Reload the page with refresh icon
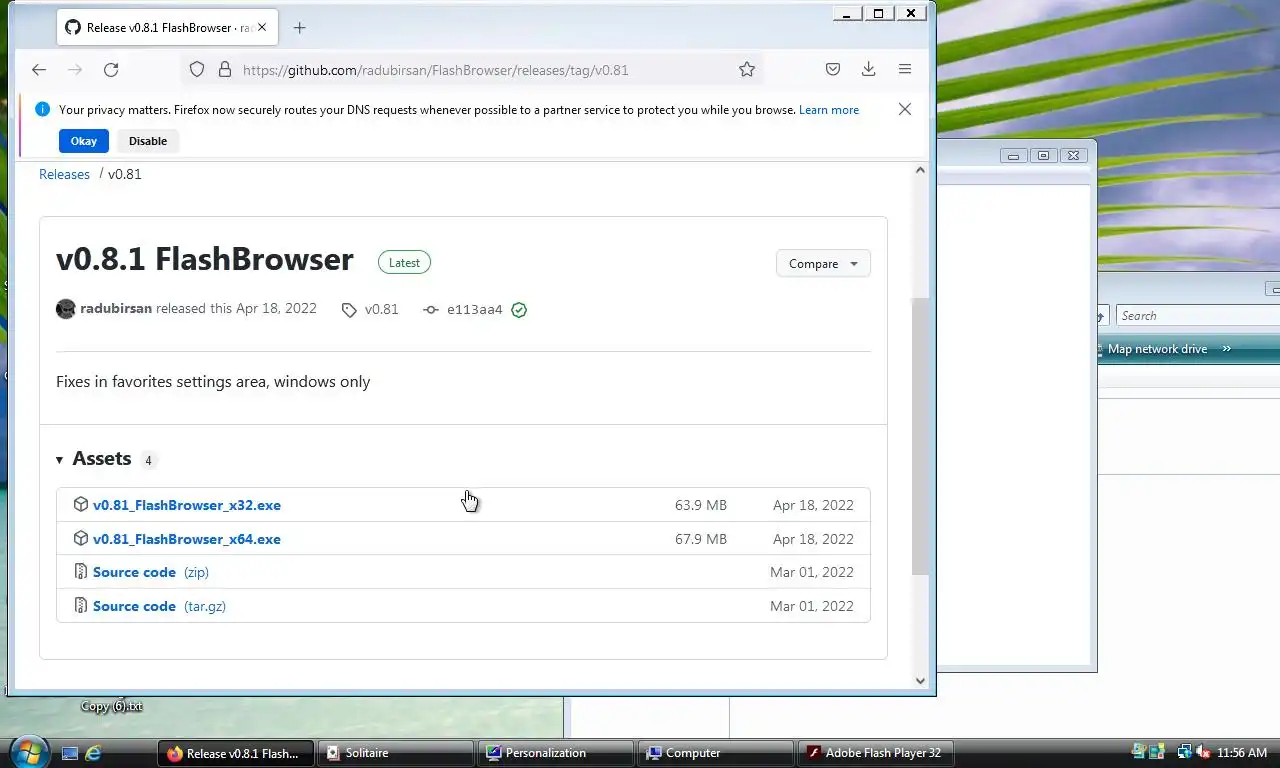1280x768 pixels. (x=111, y=69)
